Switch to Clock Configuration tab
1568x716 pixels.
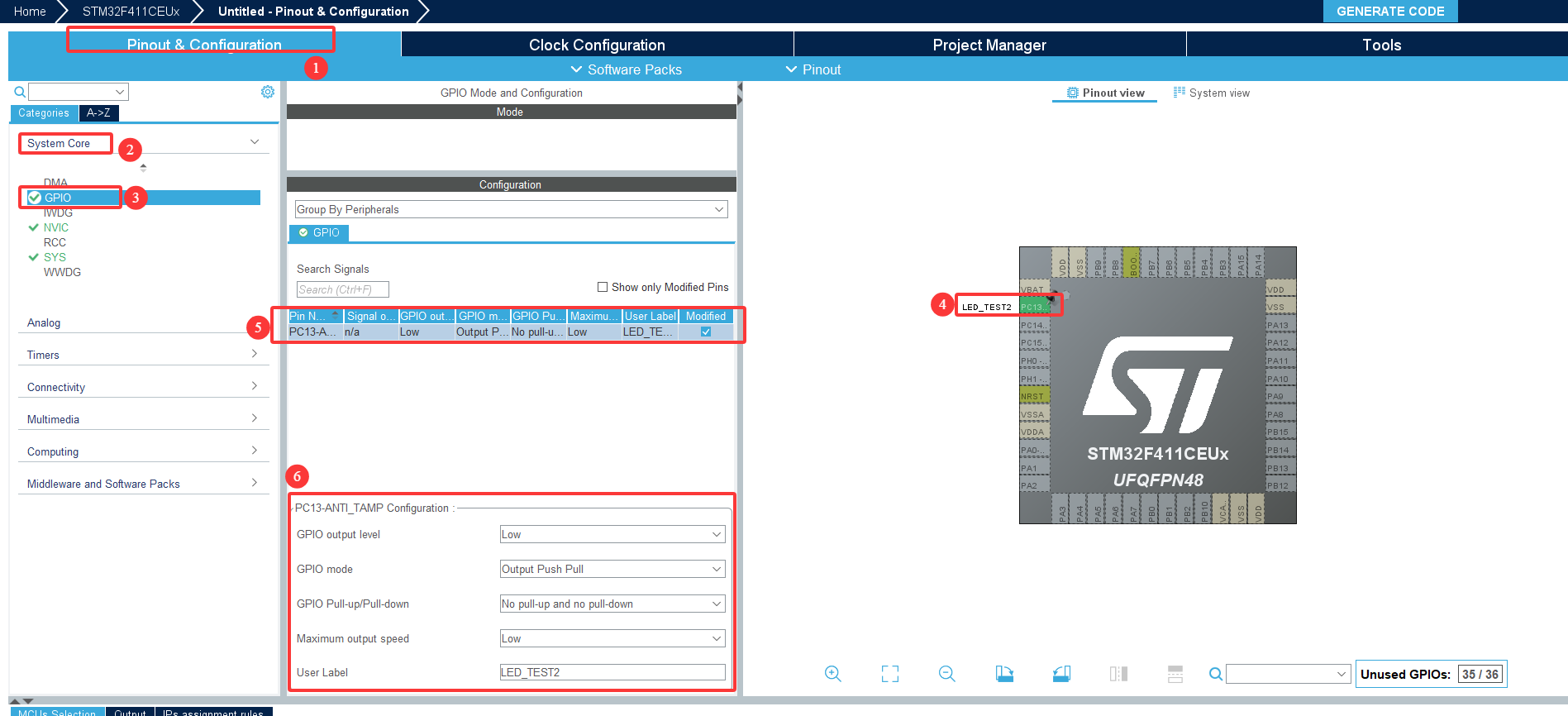[597, 45]
